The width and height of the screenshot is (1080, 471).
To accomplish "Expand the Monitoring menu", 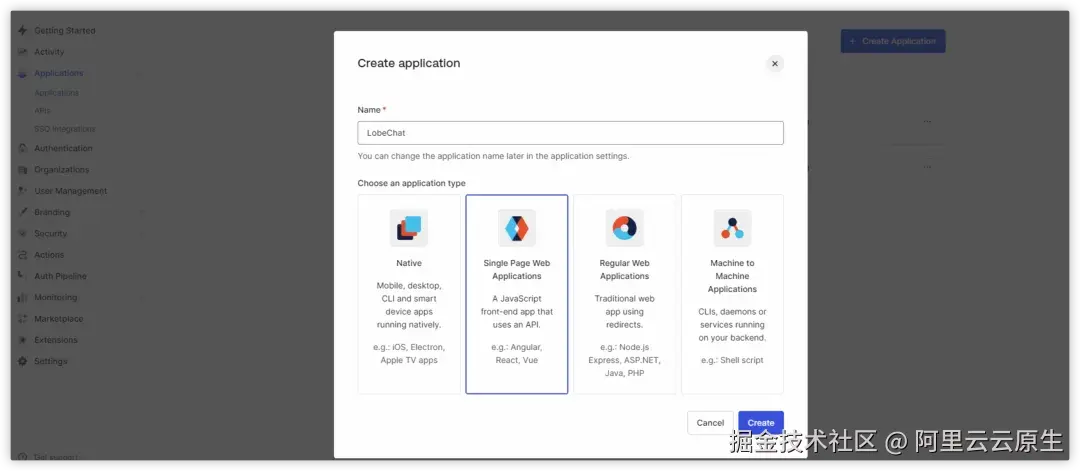I will tap(56, 297).
